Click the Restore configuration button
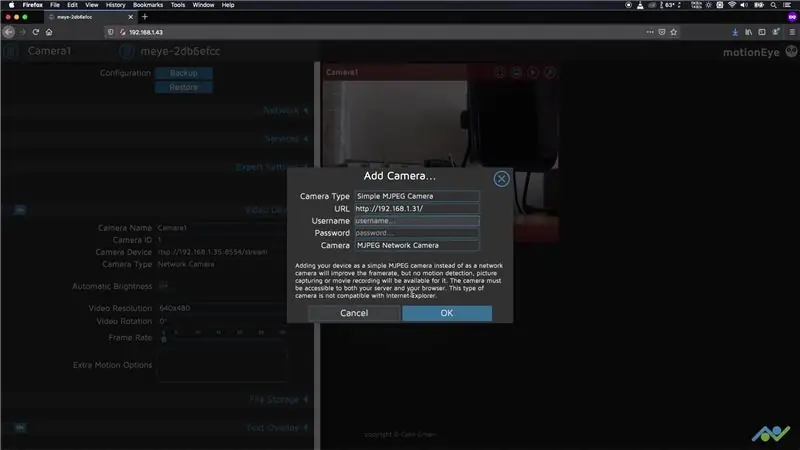 [x=184, y=87]
